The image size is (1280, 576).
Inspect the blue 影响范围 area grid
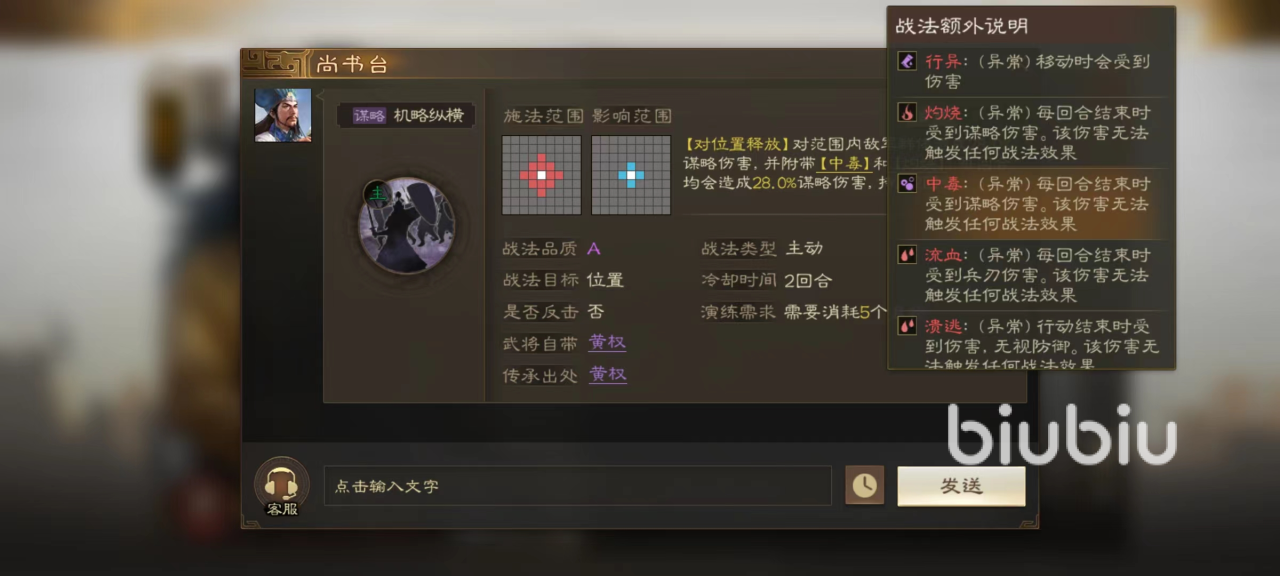631,175
